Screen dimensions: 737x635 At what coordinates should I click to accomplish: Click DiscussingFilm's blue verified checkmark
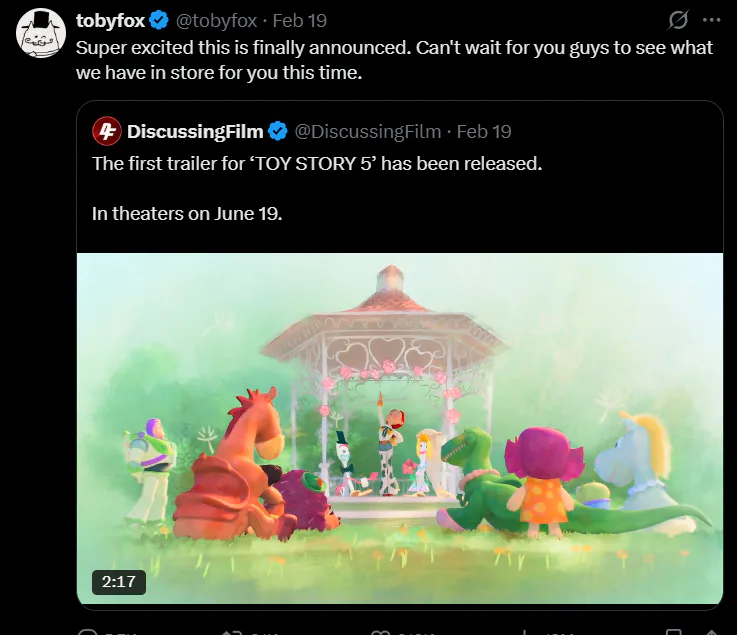coord(278,131)
